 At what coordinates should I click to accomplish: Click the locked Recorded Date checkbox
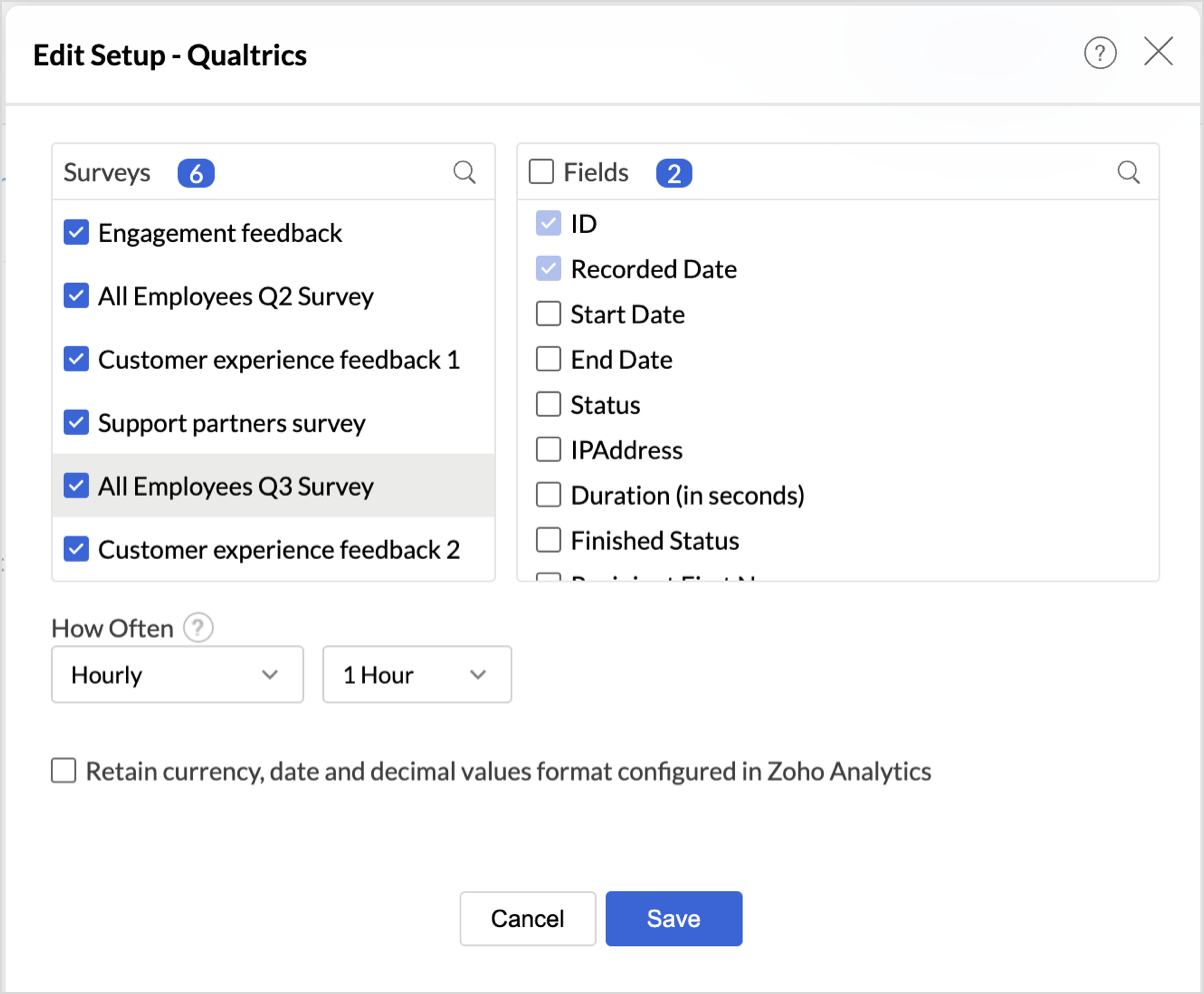pos(548,269)
